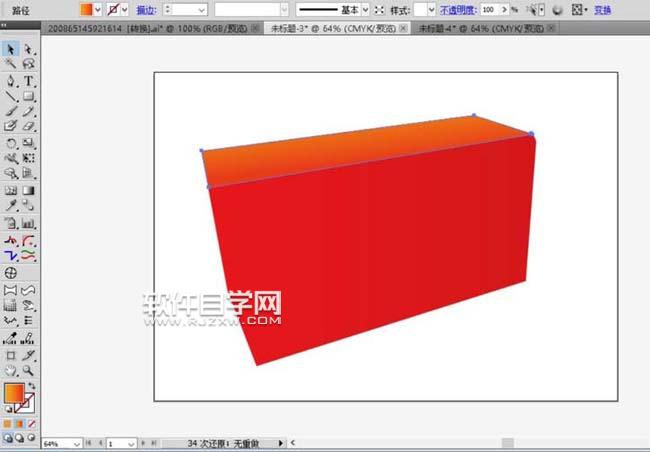Select the Gradient tool
The height and width of the screenshot is (452, 650).
tap(28, 190)
